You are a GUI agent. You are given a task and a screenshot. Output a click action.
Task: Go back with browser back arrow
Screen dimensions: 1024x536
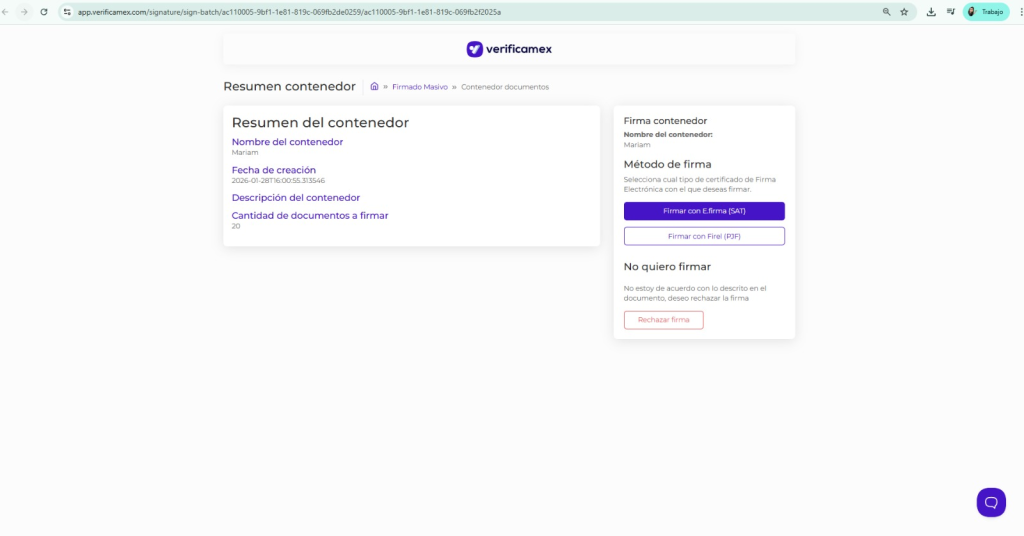(8, 12)
